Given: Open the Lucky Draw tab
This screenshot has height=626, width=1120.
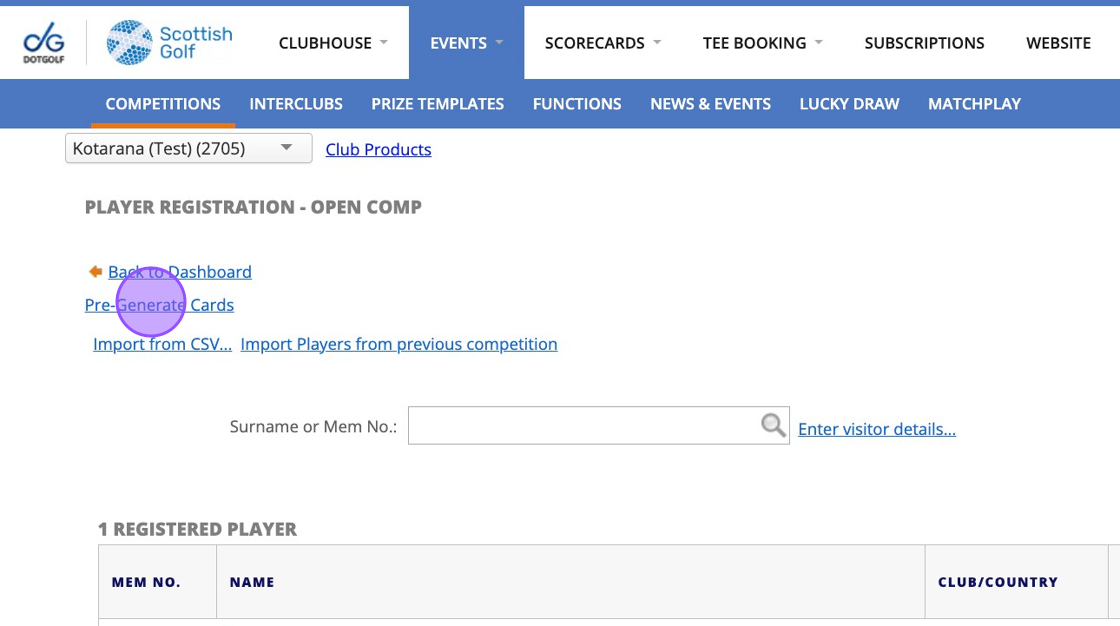Looking at the screenshot, I should point(849,104).
